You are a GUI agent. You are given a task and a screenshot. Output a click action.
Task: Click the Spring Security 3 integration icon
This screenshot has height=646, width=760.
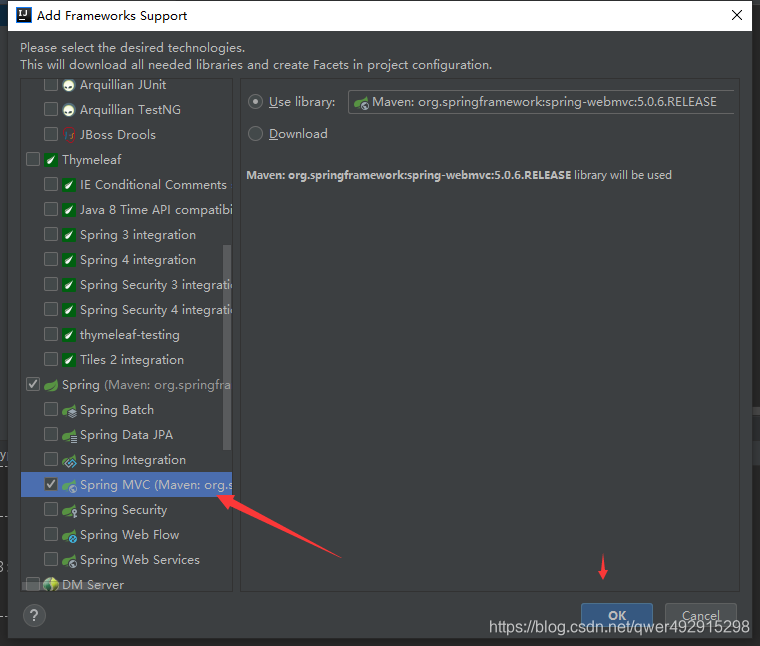[x=69, y=285]
